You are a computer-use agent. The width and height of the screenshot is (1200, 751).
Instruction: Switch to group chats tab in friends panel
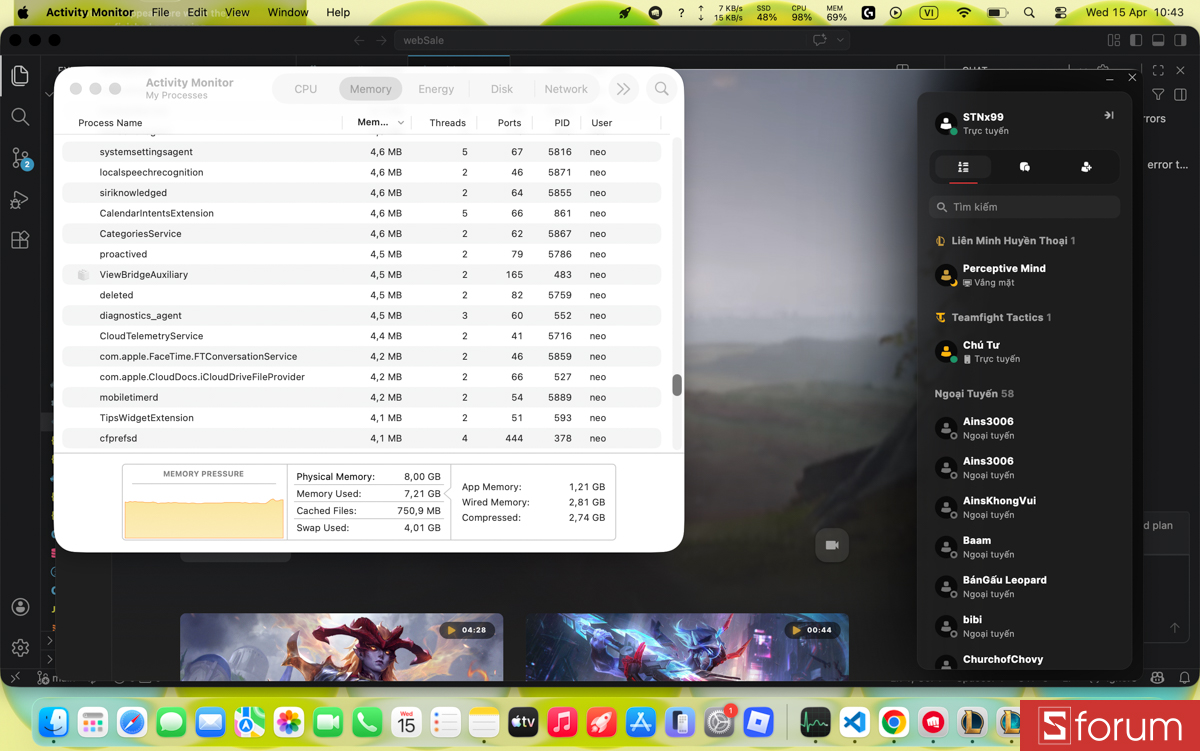pos(1024,167)
